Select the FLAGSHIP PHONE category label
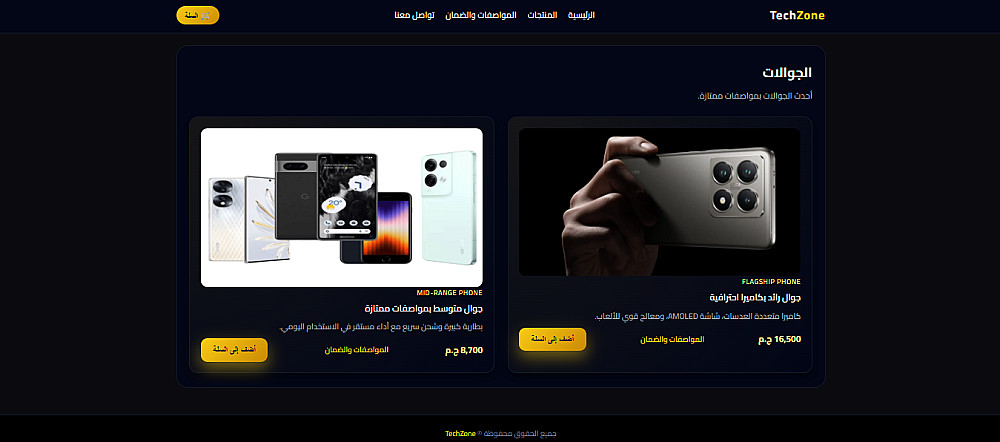This screenshot has width=1000, height=442. click(x=771, y=281)
